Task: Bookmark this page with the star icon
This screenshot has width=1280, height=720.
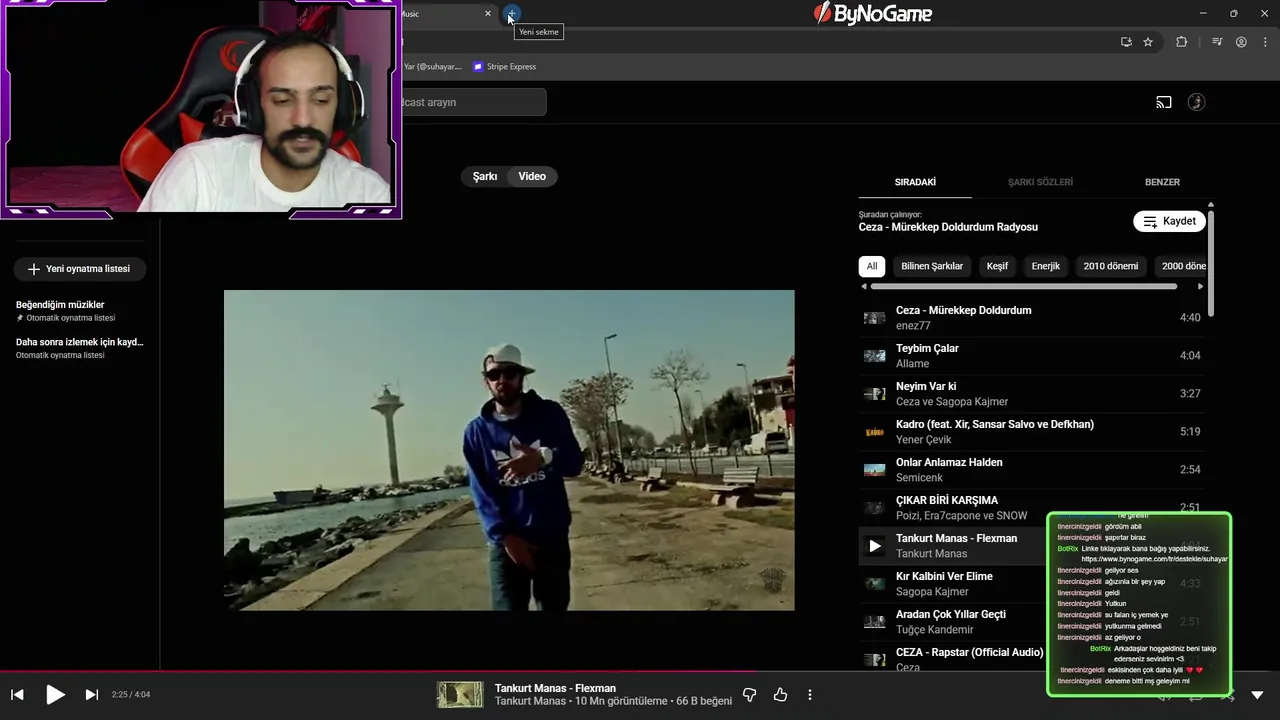Action: [x=1148, y=42]
